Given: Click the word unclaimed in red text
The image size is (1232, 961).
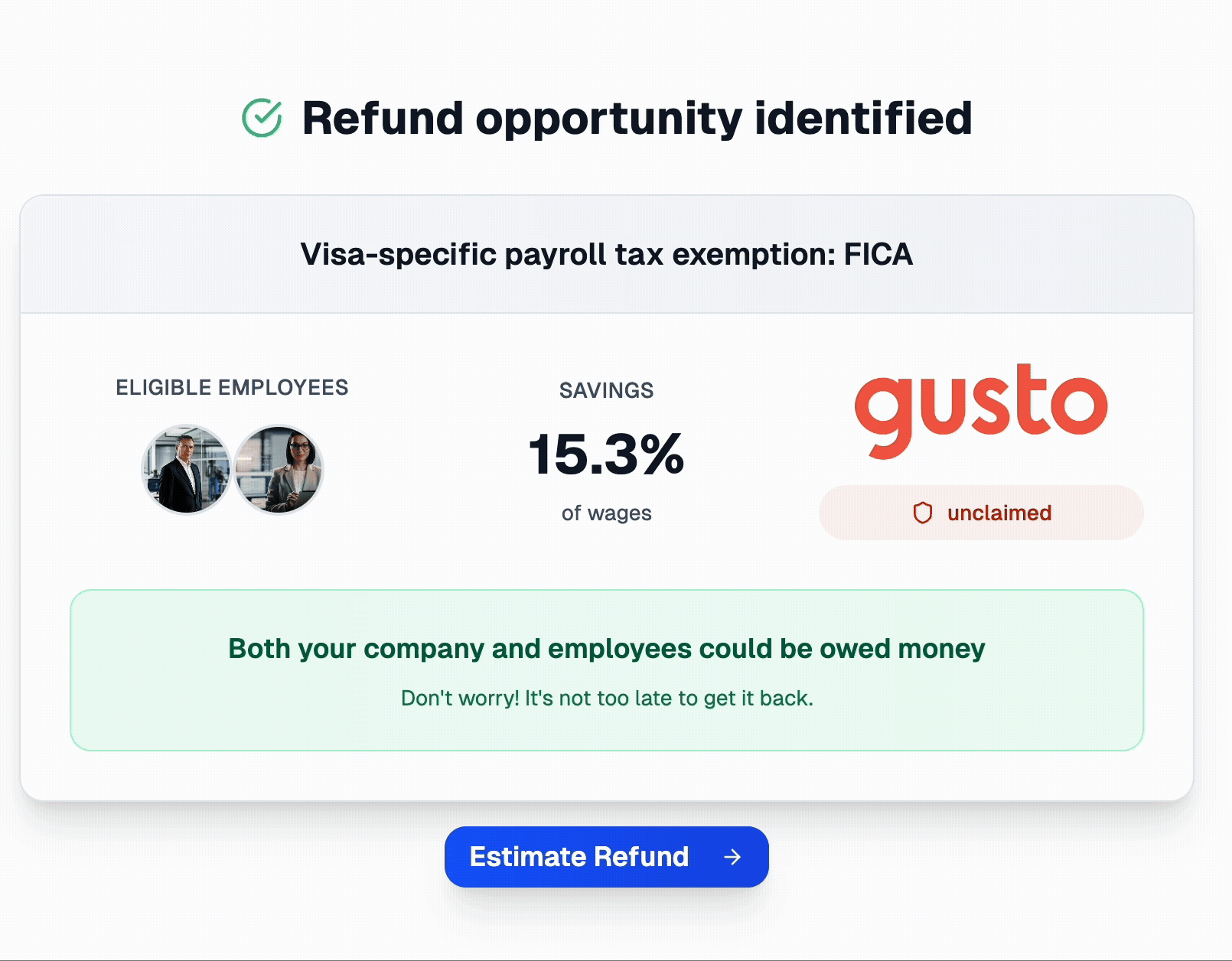Looking at the screenshot, I should point(999,513).
